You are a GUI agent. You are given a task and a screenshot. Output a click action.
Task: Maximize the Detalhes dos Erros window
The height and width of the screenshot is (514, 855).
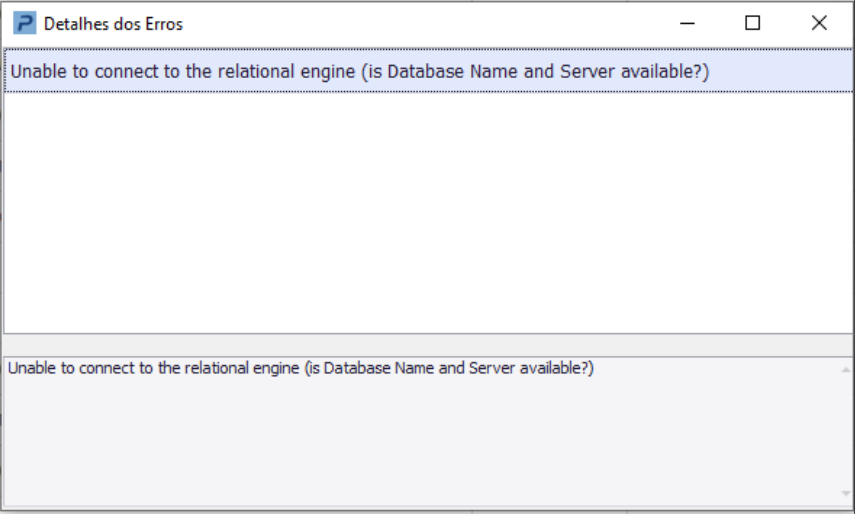coord(753,23)
